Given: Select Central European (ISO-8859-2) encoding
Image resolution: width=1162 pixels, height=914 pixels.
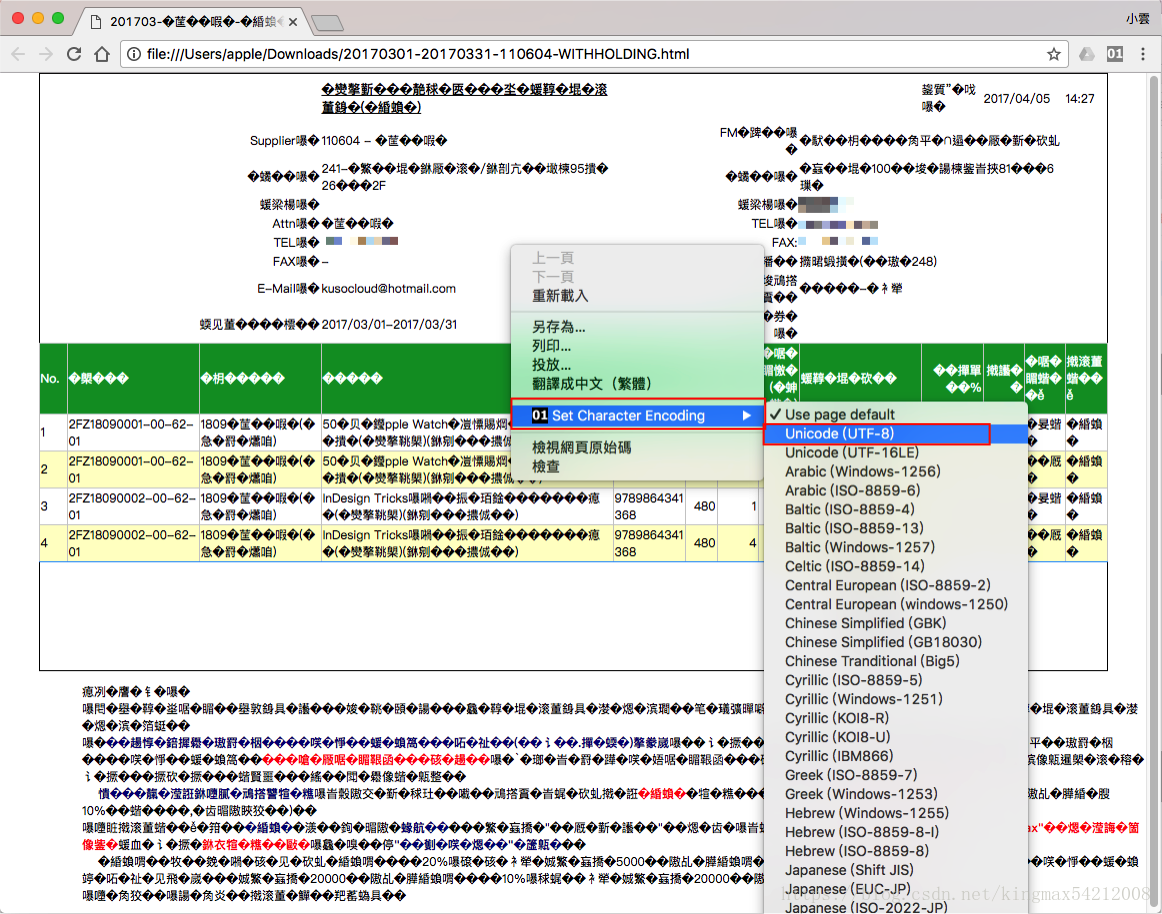Looking at the screenshot, I should (895, 586).
